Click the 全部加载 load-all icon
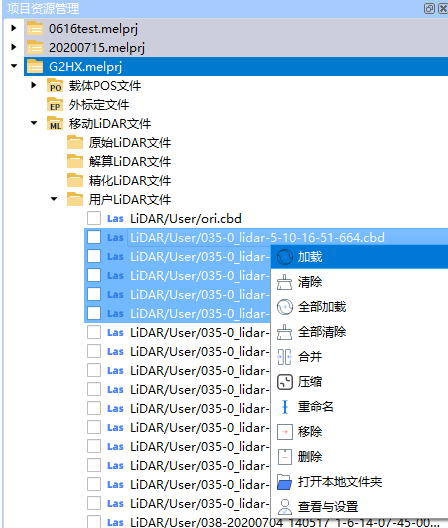 [x=285, y=307]
